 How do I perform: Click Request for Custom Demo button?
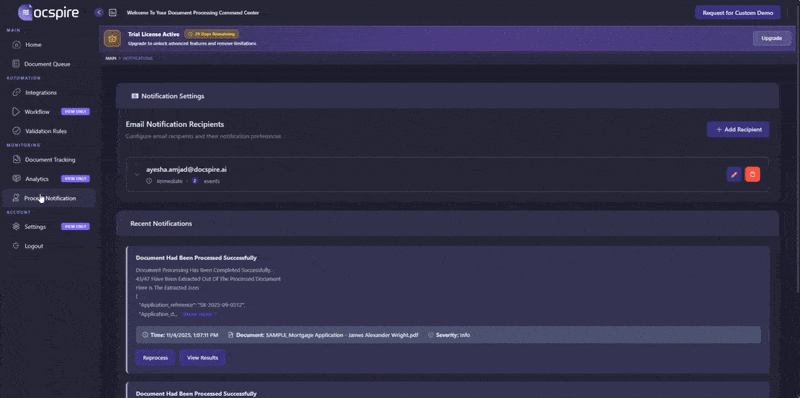click(x=737, y=13)
